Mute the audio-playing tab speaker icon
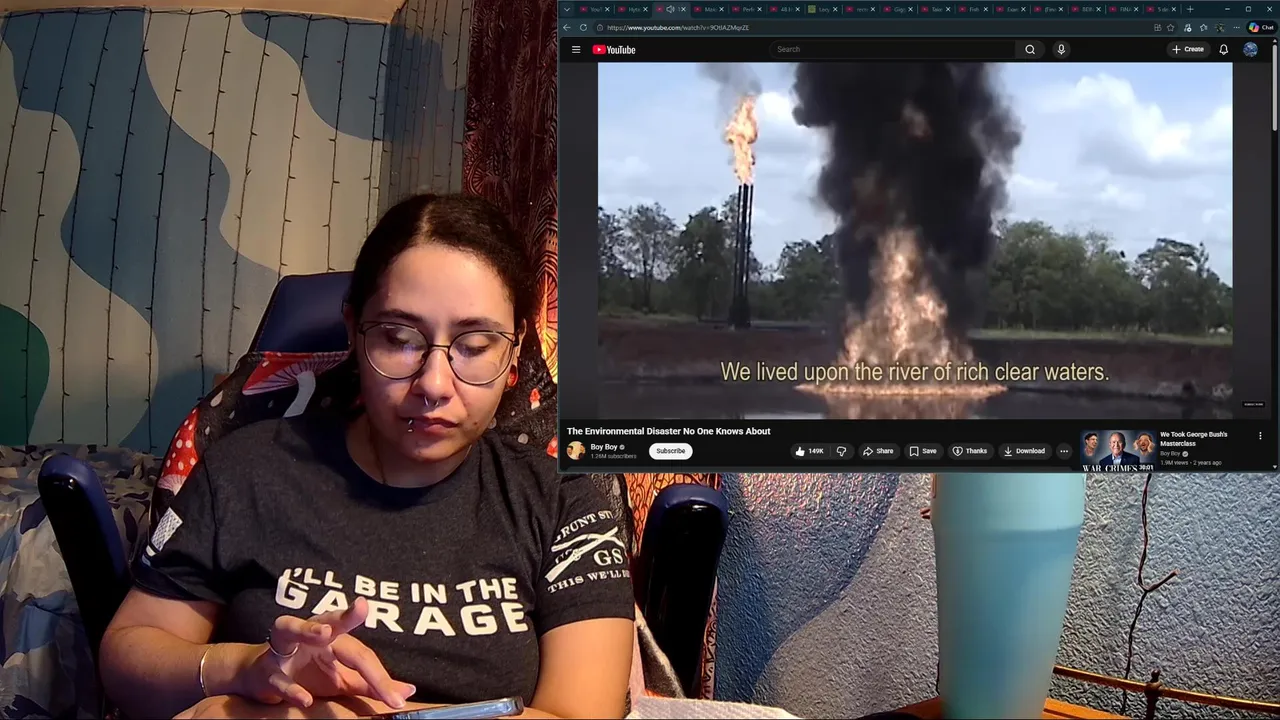Screen dimensions: 1280x720 (670, 9)
